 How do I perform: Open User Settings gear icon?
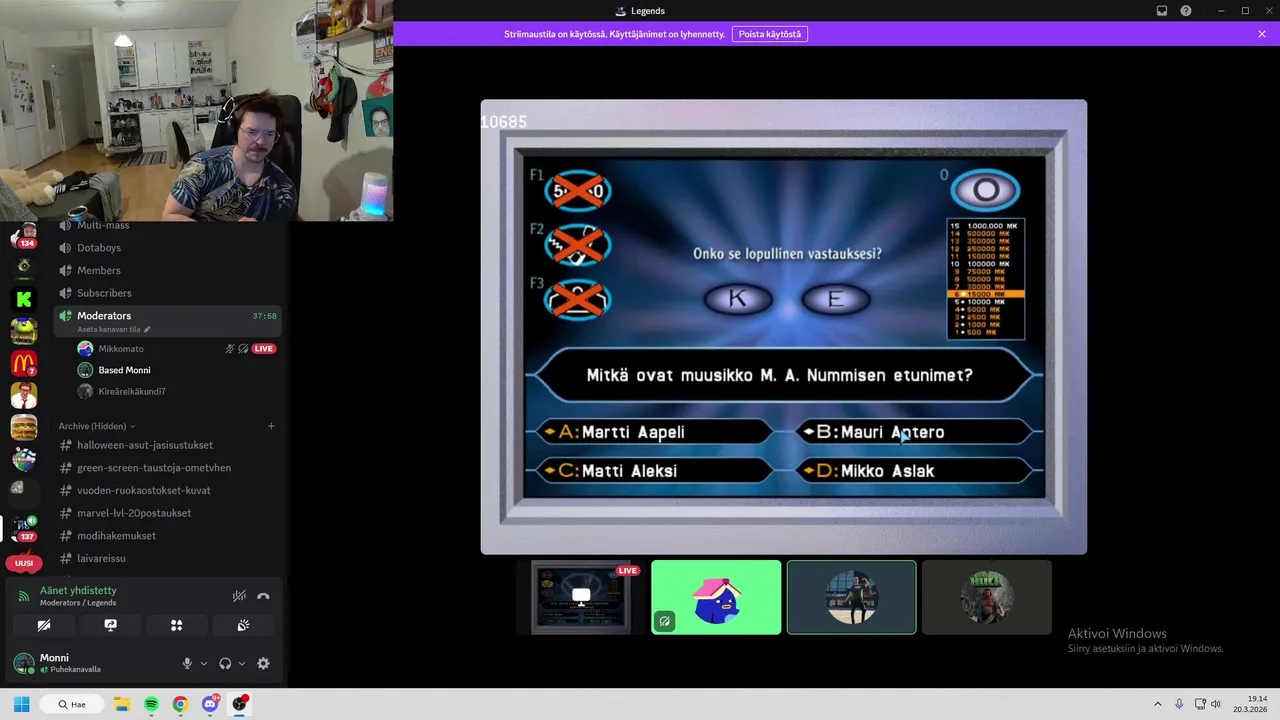click(x=263, y=663)
